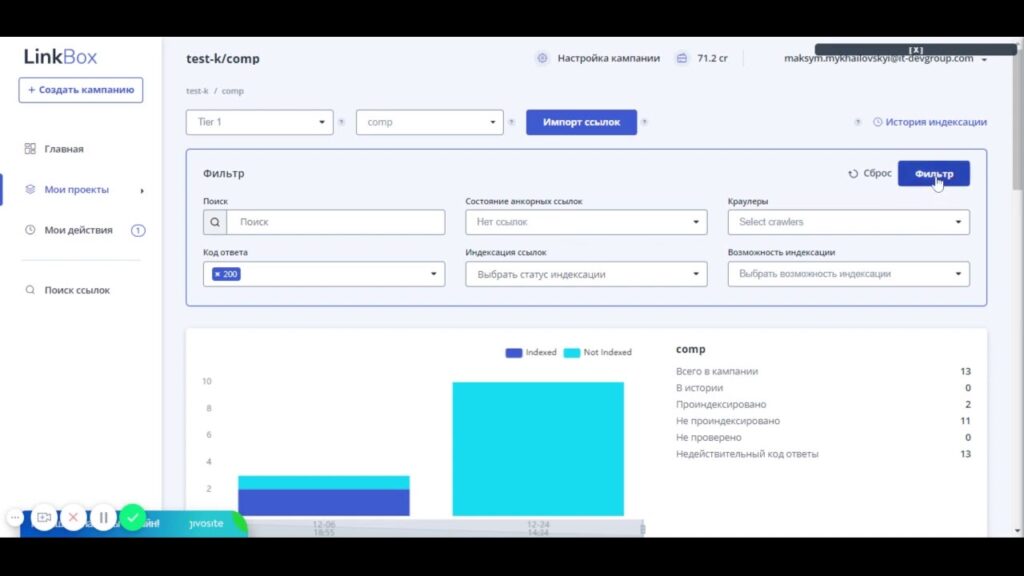Click the dark blue Indexed bar
Screen dimensions: 1024x576
[x=324, y=503]
